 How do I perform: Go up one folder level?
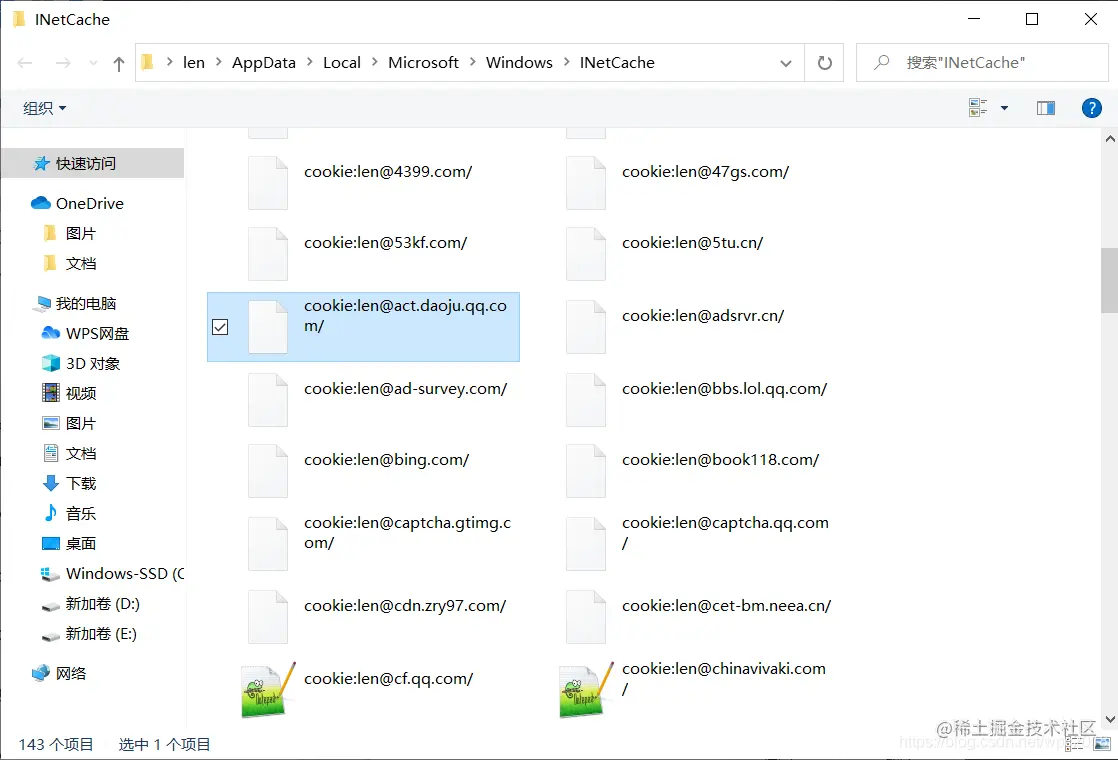[118, 63]
